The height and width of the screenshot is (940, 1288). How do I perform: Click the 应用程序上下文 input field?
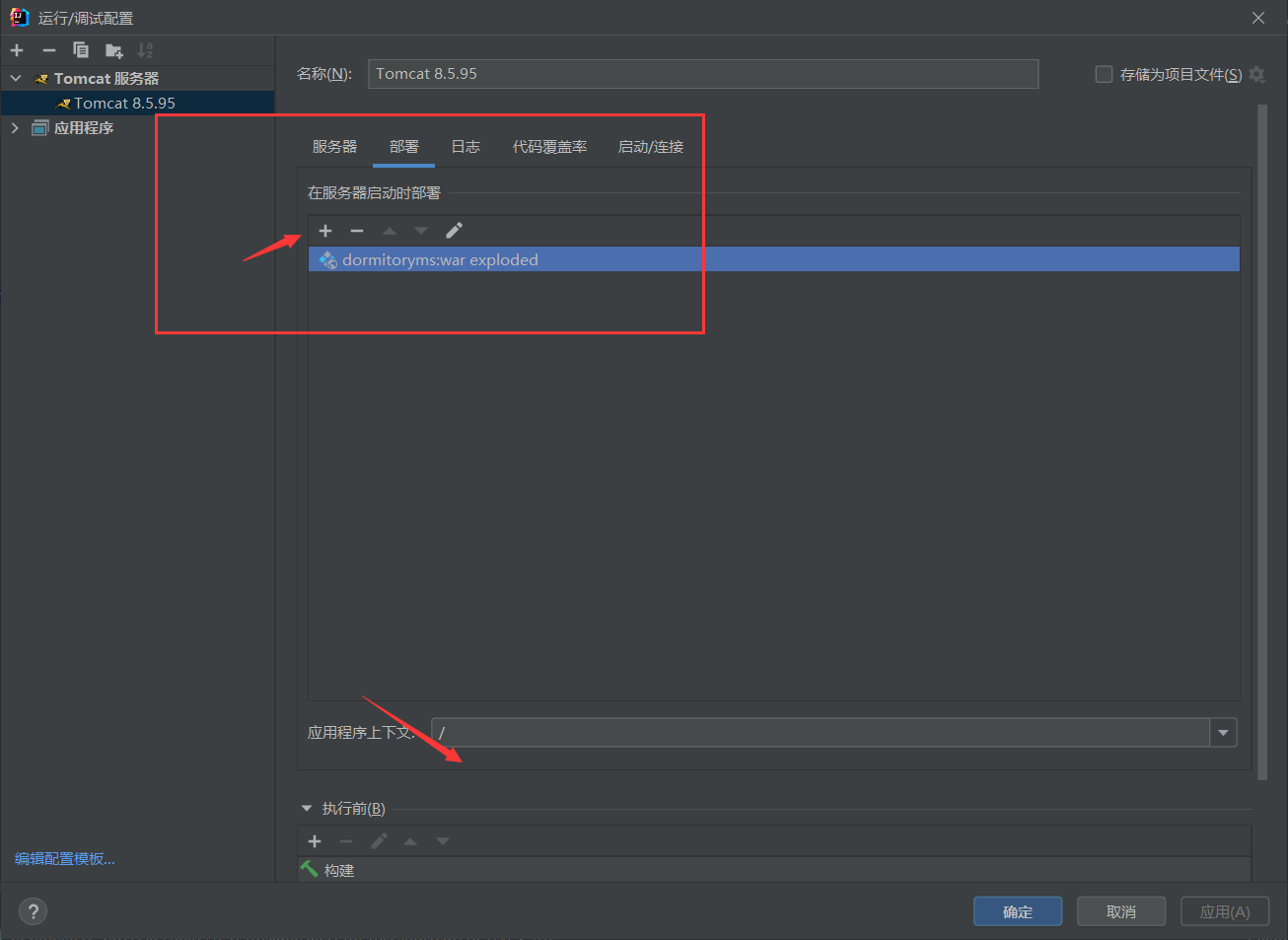click(821, 732)
